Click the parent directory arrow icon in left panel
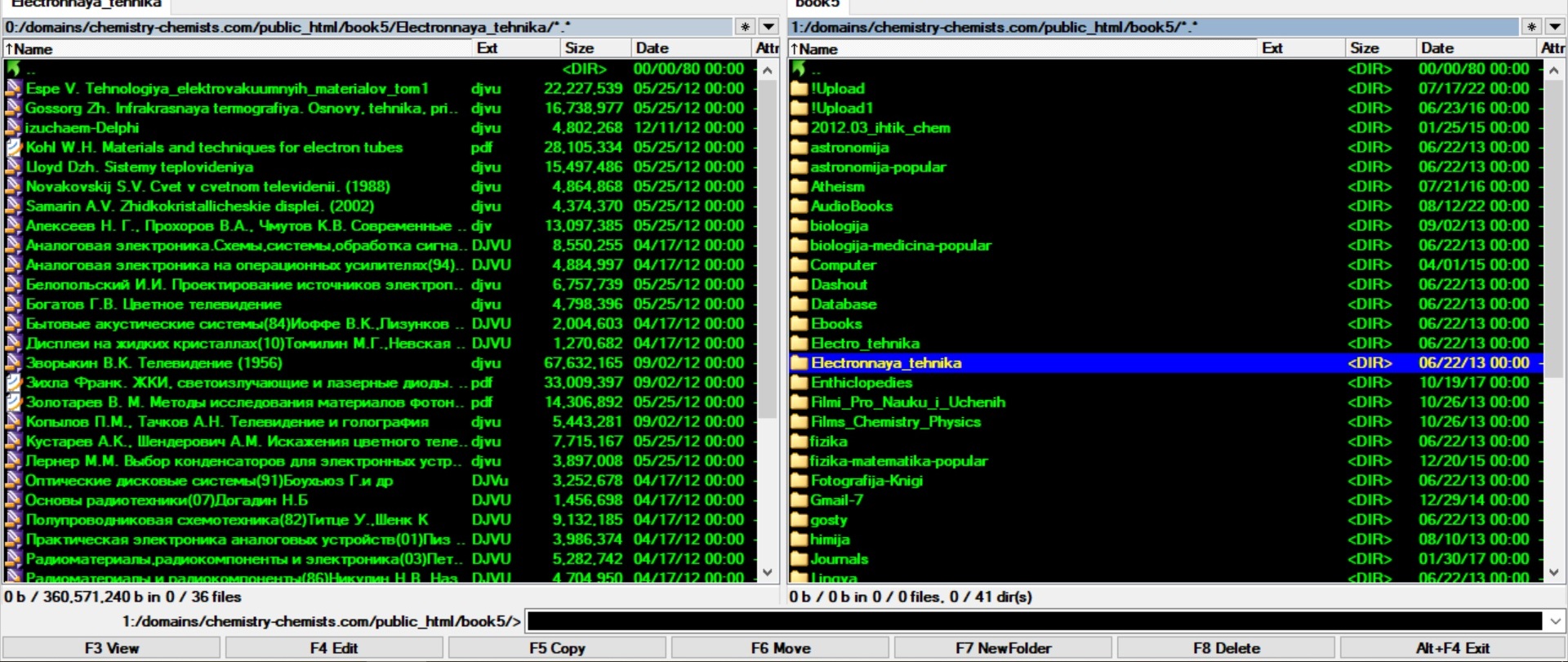Viewport: 1568px width, 662px height. tap(13, 69)
